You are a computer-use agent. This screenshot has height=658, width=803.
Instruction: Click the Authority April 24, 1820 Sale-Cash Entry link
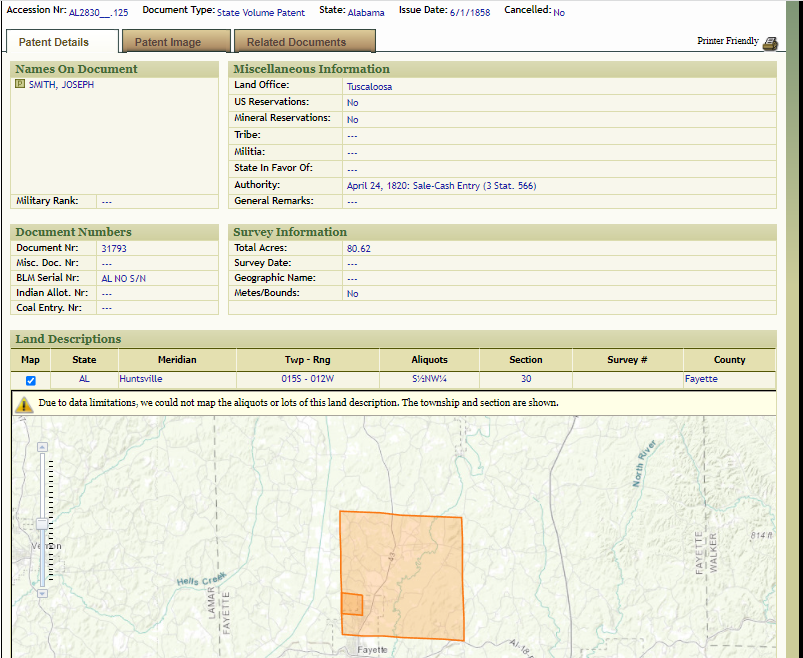point(441,185)
